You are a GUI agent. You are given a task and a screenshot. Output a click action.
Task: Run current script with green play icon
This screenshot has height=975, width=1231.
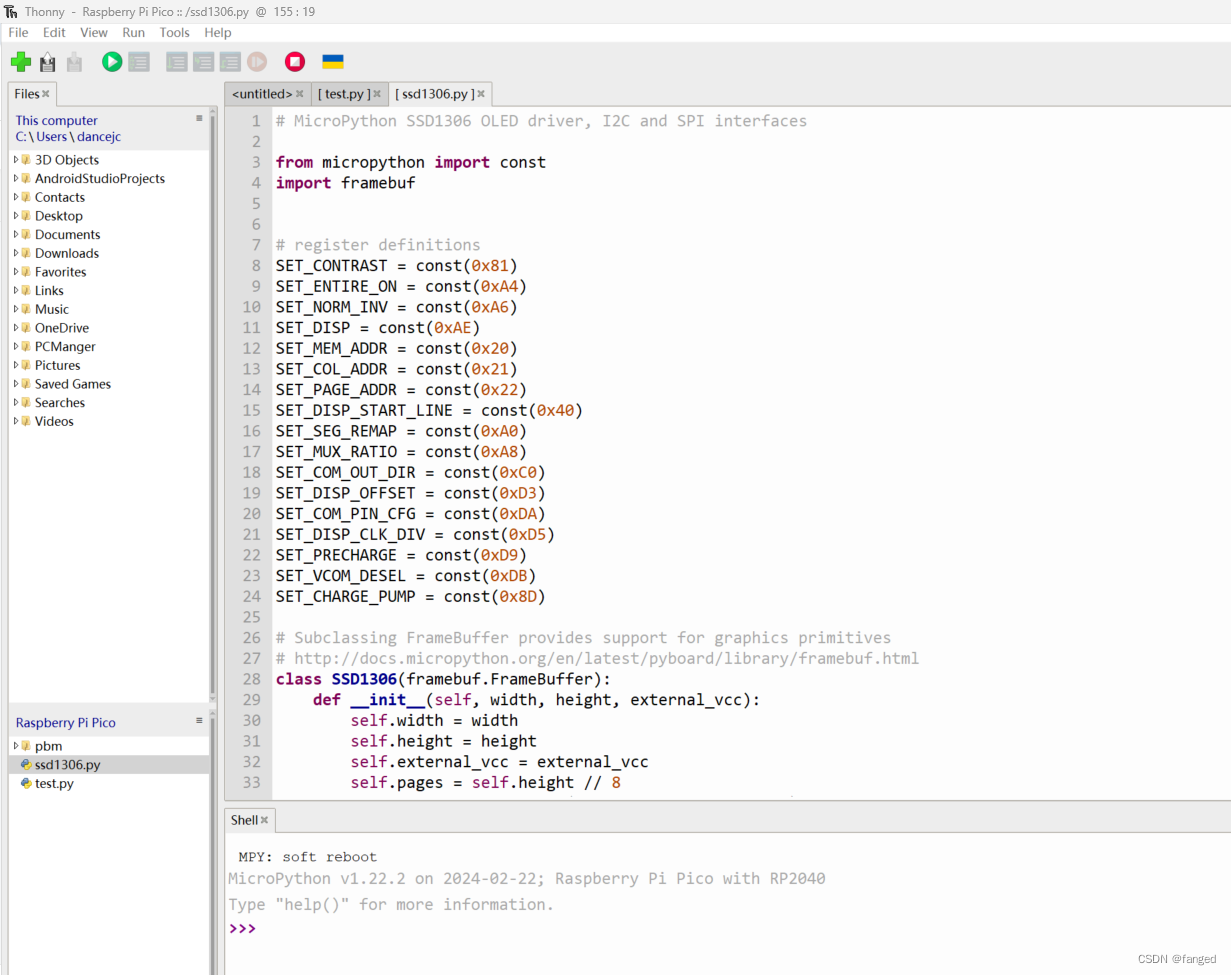pos(112,62)
